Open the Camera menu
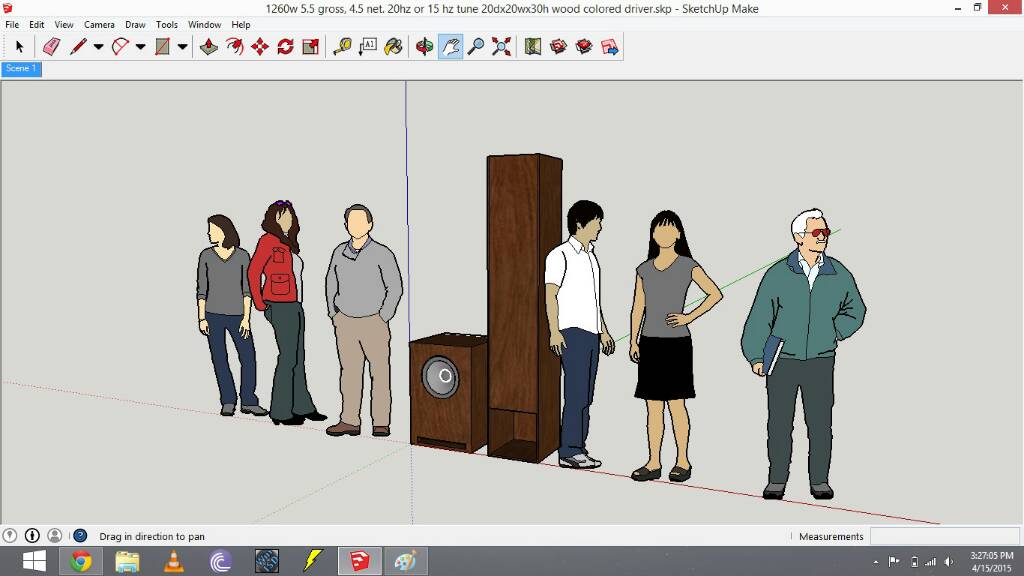Screen dimensions: 1024x576 [x=99, y=24]
